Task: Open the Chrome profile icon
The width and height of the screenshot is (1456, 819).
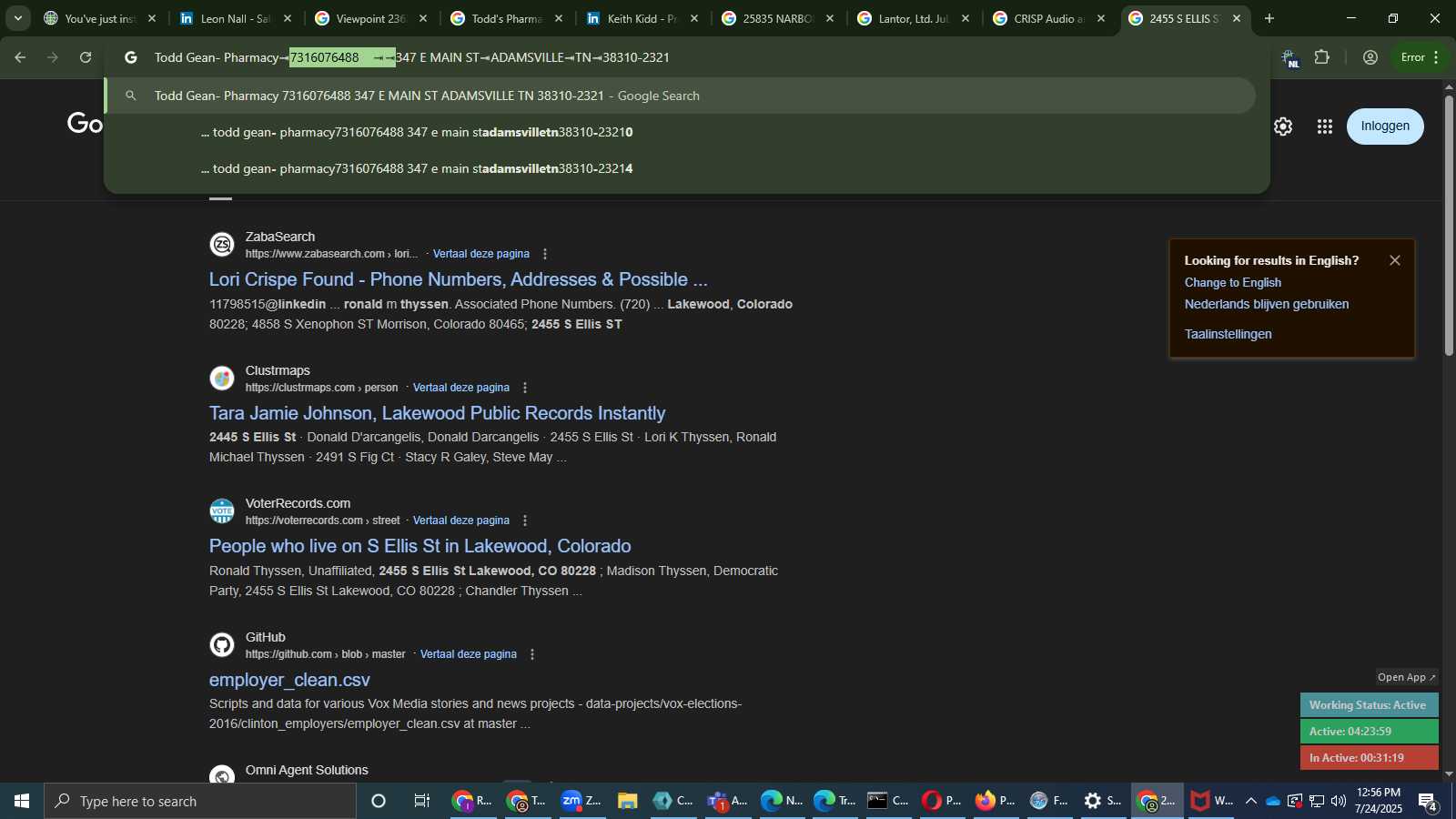Action: pyautogui.click(x=1370, y=57)
